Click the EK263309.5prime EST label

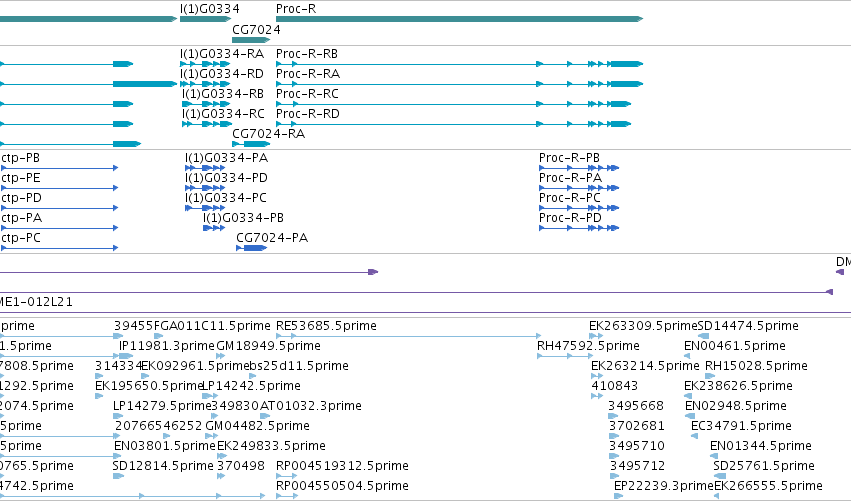643,326
